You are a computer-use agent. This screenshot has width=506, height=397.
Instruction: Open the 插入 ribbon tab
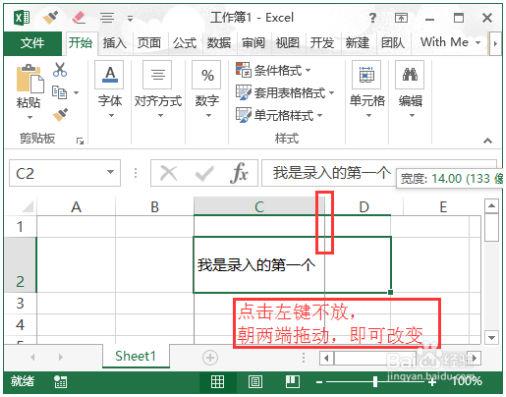114,43
